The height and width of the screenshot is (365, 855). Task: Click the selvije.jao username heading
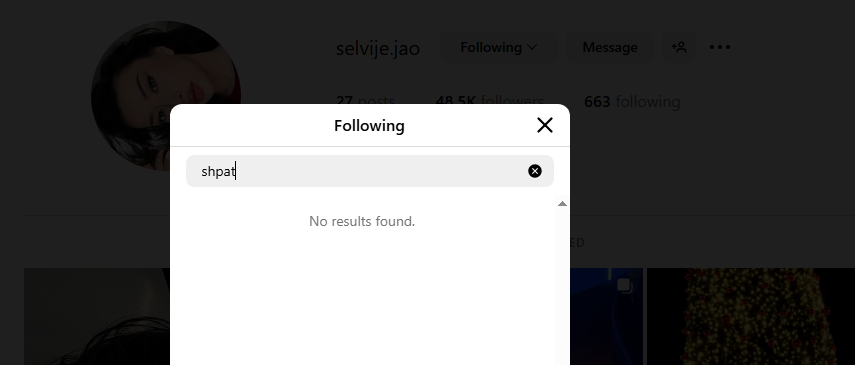(378, 48)
